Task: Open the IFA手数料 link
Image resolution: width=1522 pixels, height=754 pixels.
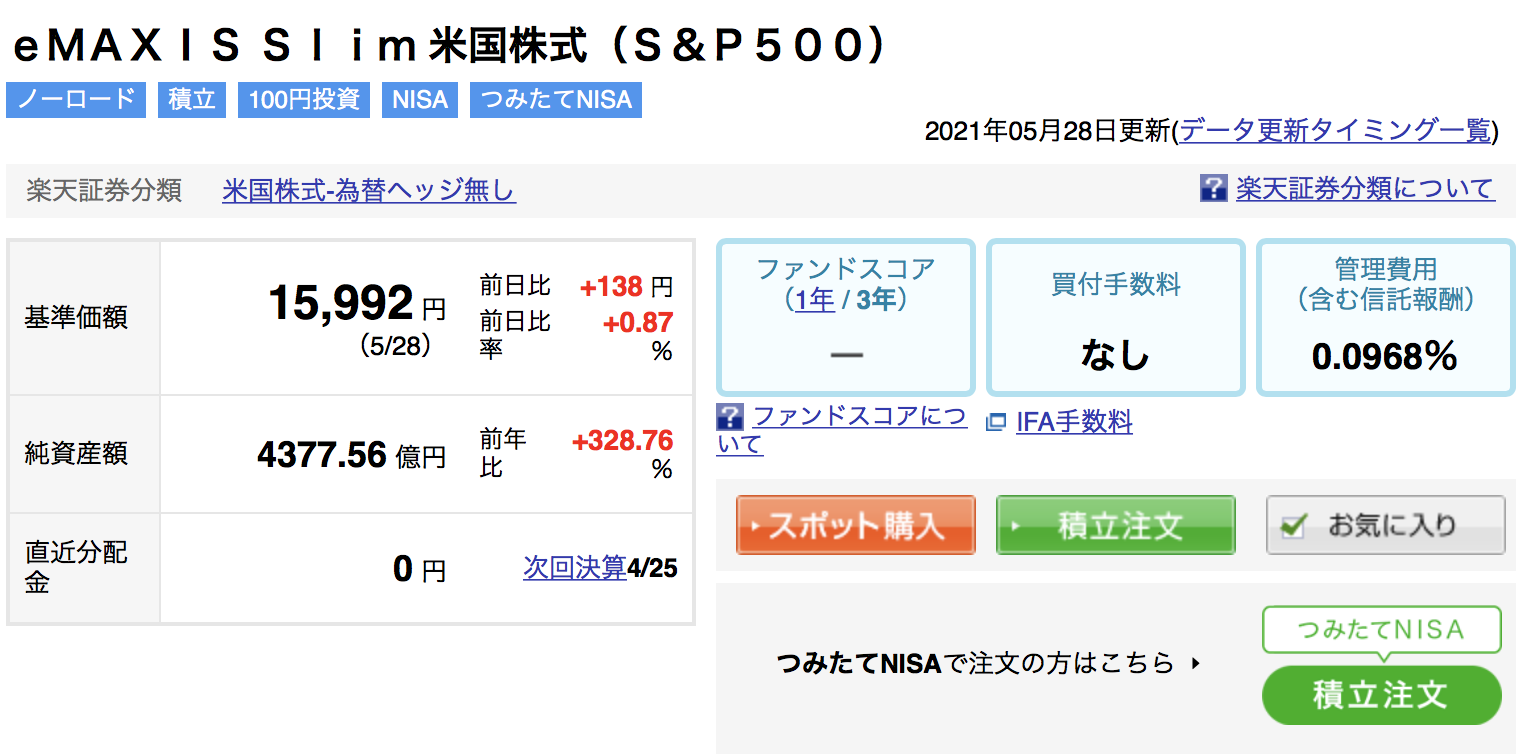Action: [x=1074, y=423]
